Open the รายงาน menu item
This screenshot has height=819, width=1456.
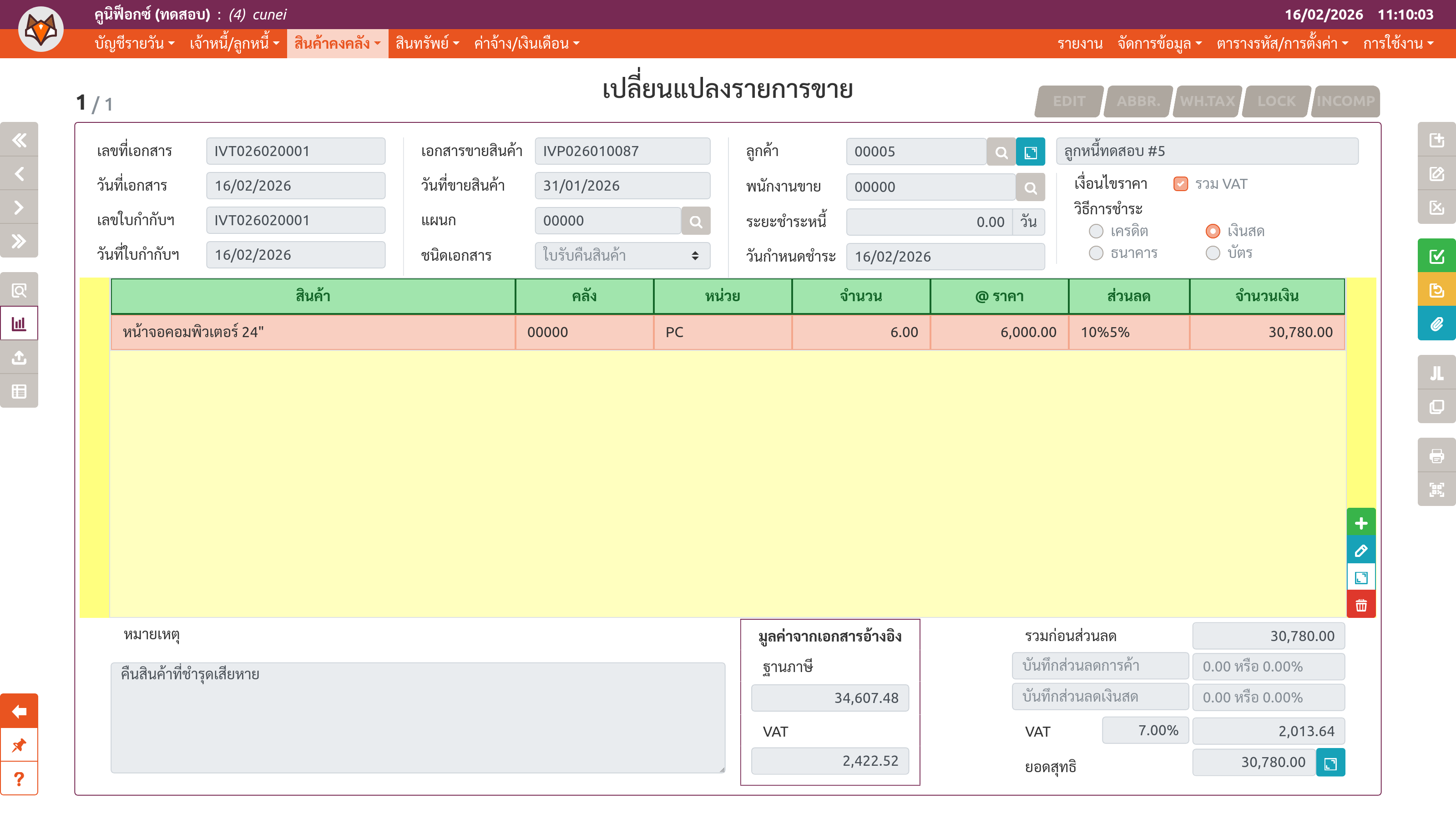point(1080,44)
